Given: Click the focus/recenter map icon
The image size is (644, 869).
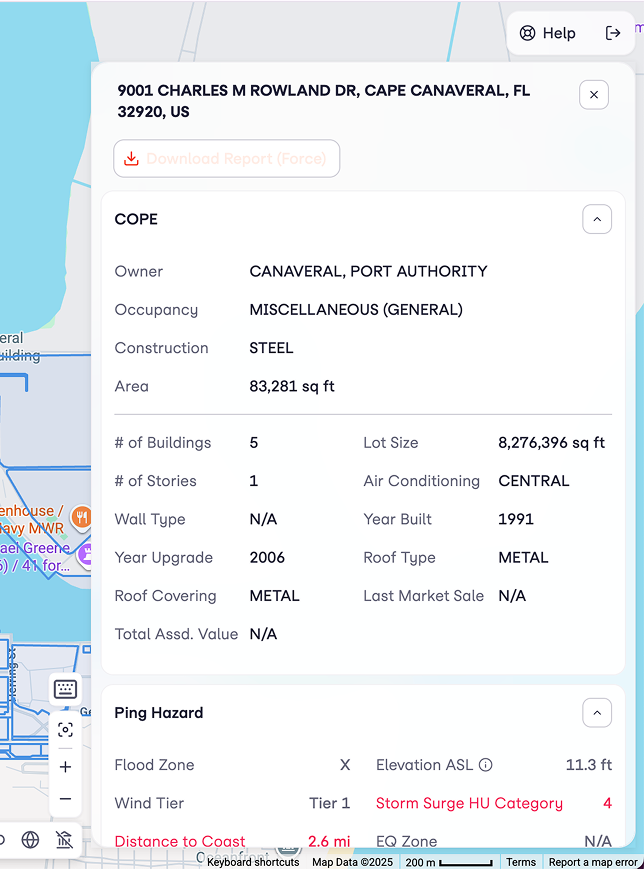Looking at the screenshot, I should pyautogui.click(x=65, y=730).
